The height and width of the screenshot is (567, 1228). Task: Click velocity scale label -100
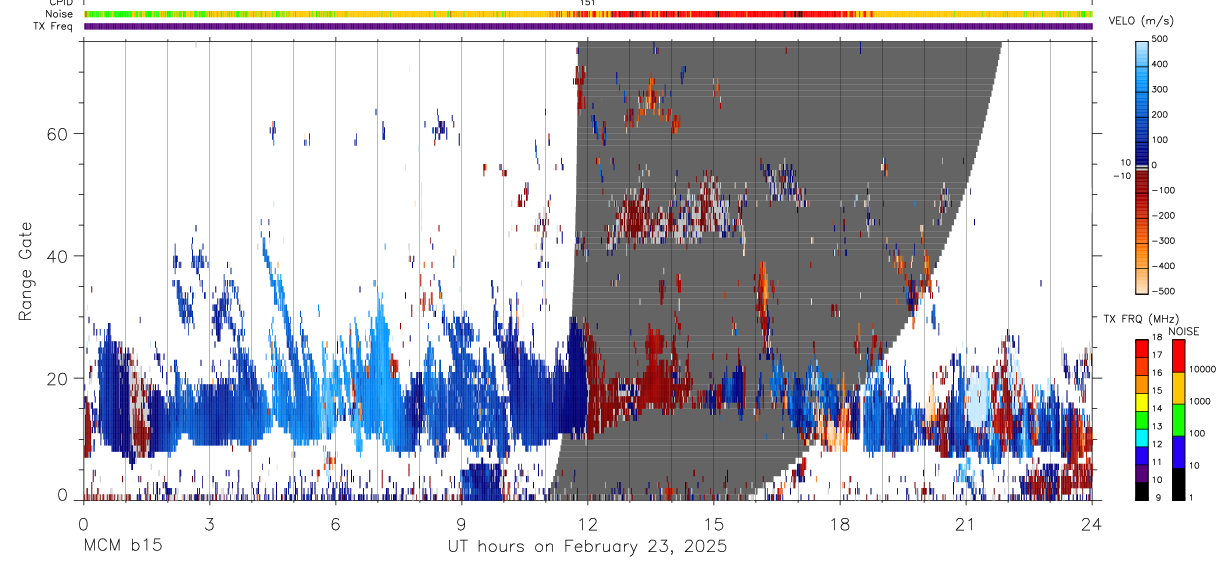pos(1166,190)
